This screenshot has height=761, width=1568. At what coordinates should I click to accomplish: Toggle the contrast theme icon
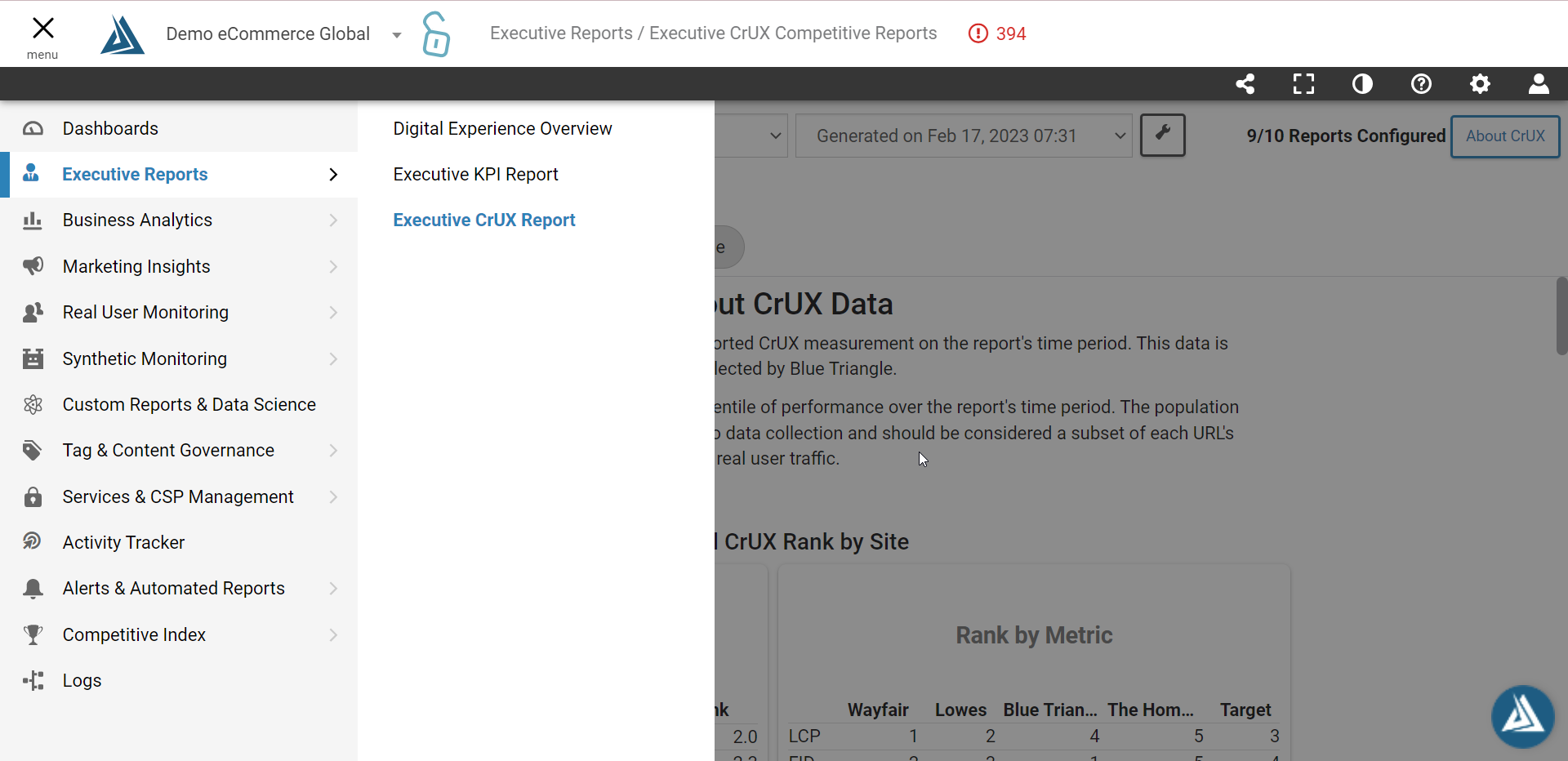click(1363, 84)
